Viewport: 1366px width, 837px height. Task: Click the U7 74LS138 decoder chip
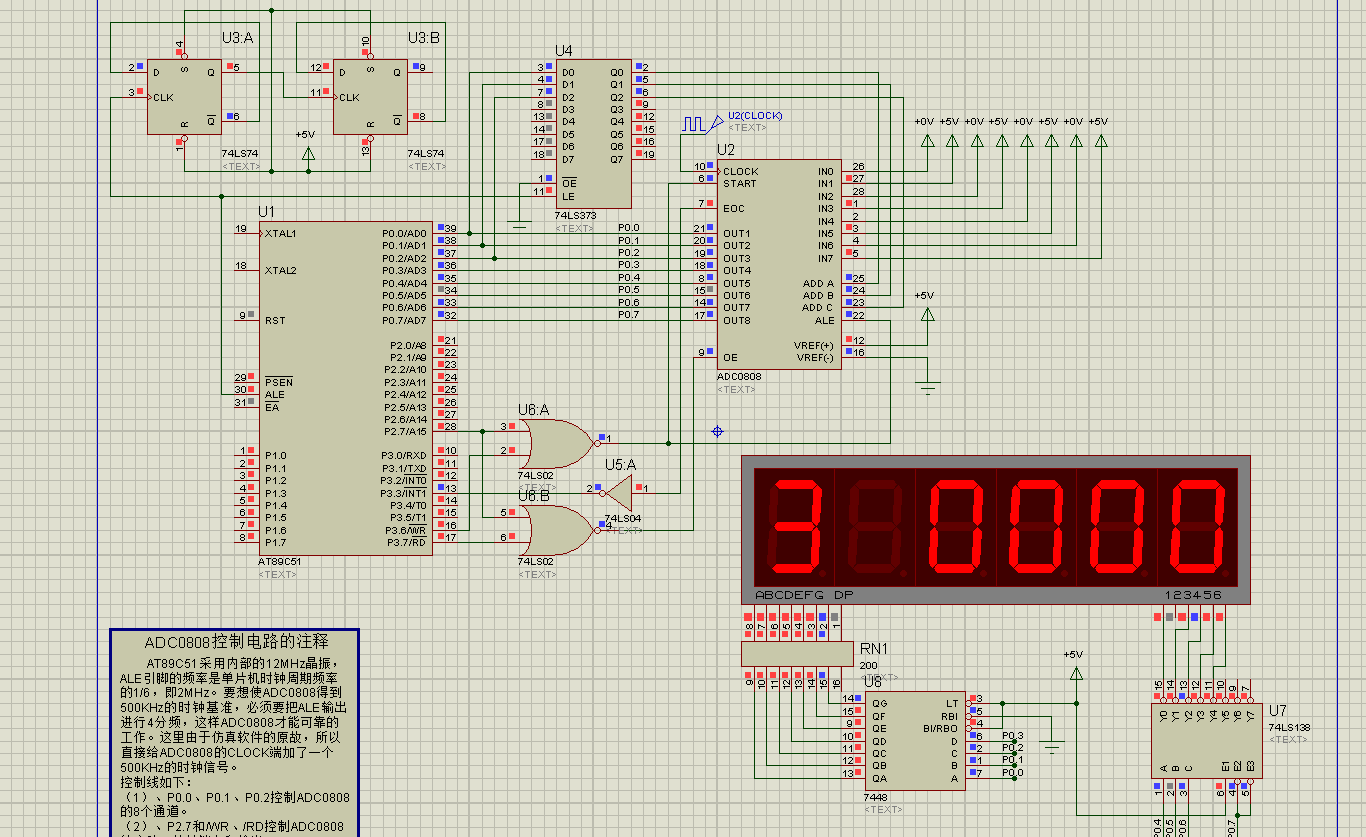coord(1206,741)
